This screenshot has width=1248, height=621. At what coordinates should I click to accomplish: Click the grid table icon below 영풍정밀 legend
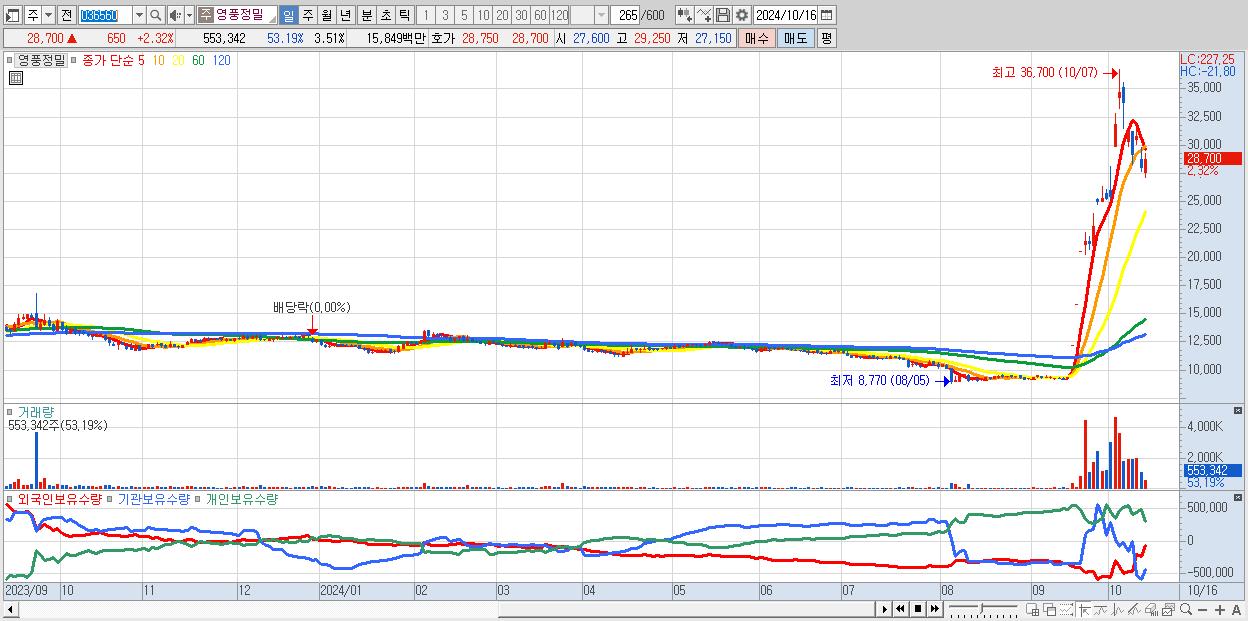[x=16, y=77]
